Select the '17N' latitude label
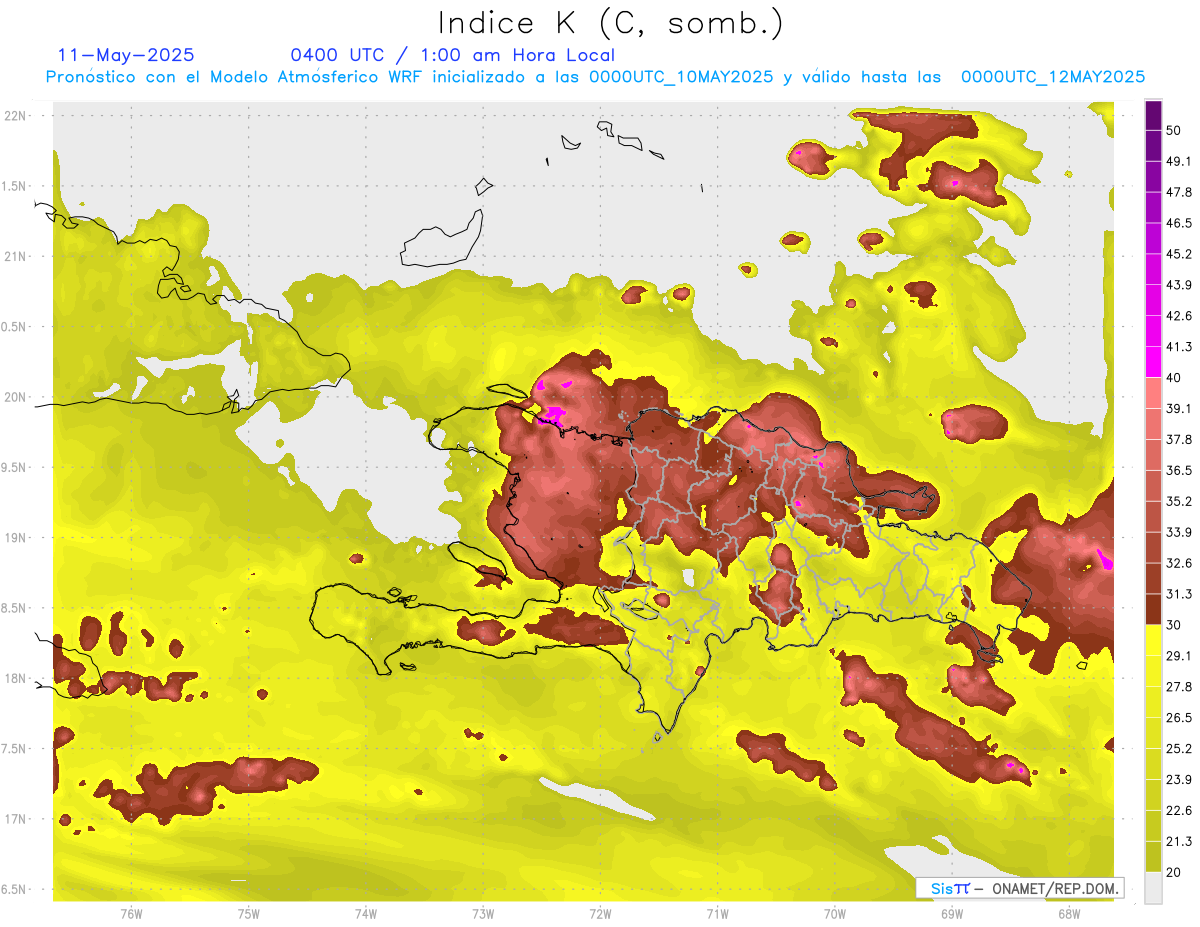1200x927 pixels. tap(16, 819)
